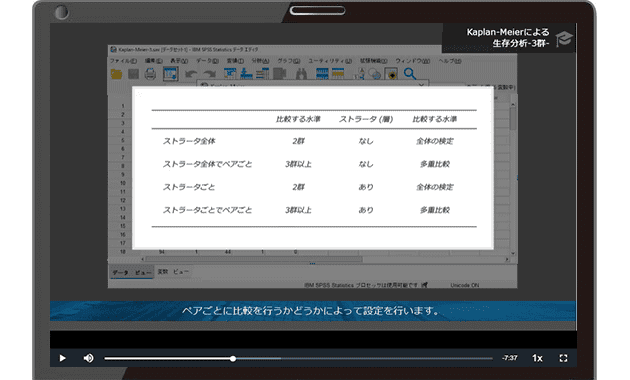Screen dimensions: 630x380
Task: Click the recall dialog icon in toolbar
Action: [x=170, y=74]
